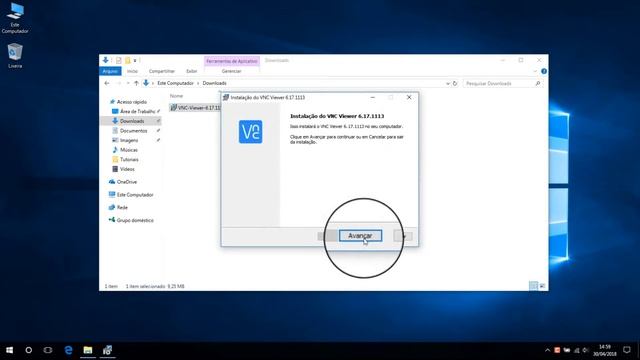Screen dimensions: 640x360
Task: Click the red tray icon in the notification area
Action: tap(557, 350)
